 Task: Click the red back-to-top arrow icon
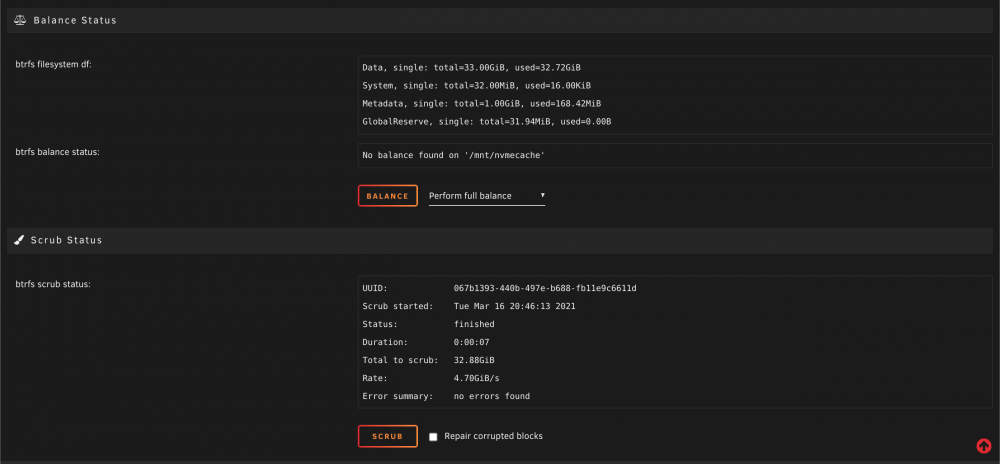pos(983,446)
